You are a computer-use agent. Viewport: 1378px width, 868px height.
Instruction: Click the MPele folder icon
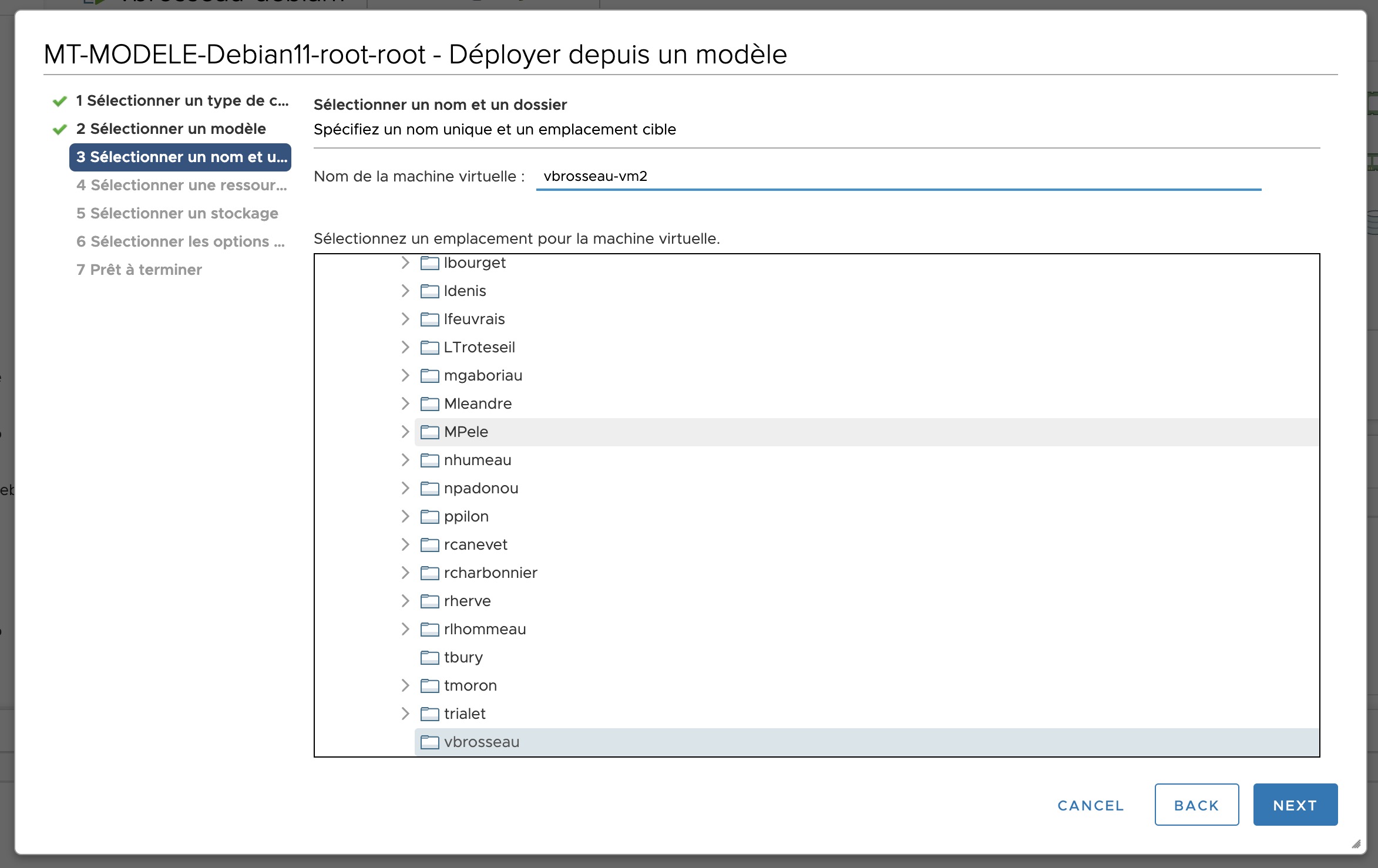click(429, 432)
